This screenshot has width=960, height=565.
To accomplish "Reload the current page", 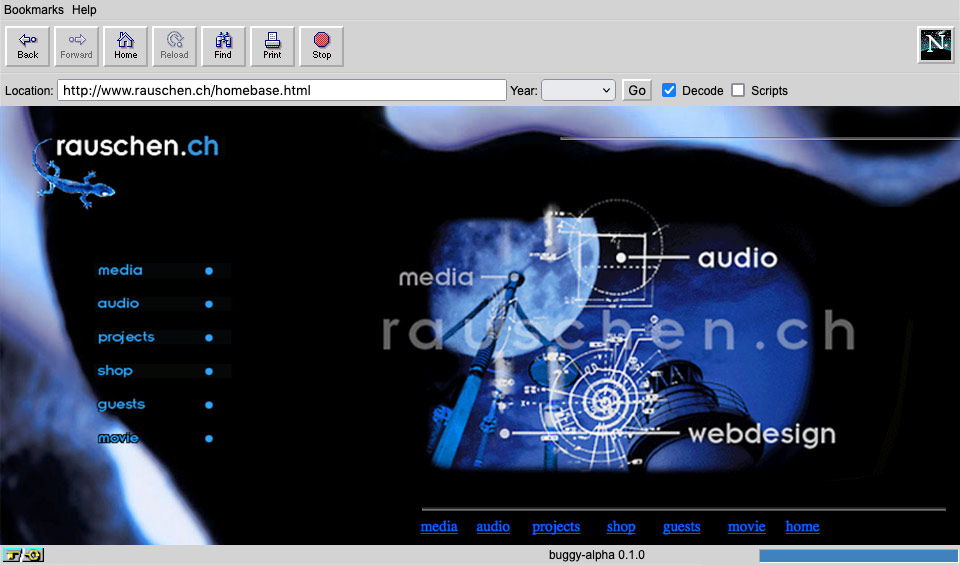I will 174,47.
